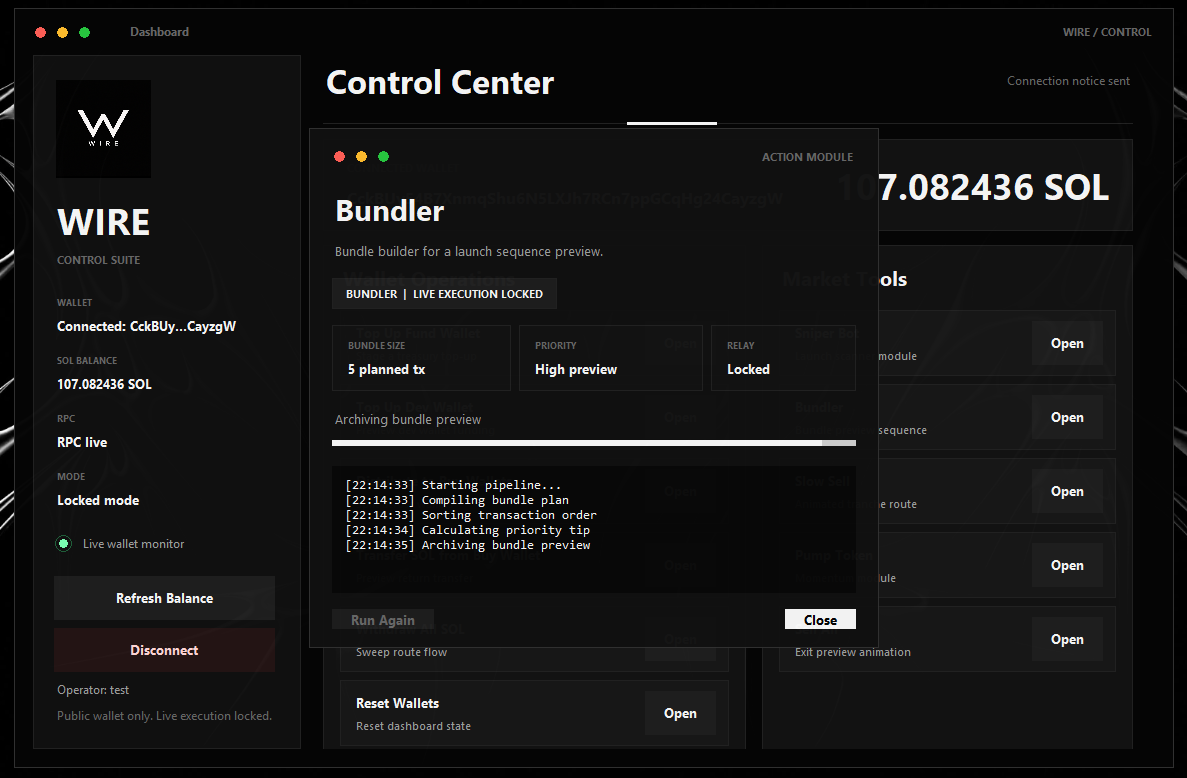The height and width of the screenshot is (778, 1187).
Task: Click the green Live wallet monitor indicator
Action: (x=64, y=543)
